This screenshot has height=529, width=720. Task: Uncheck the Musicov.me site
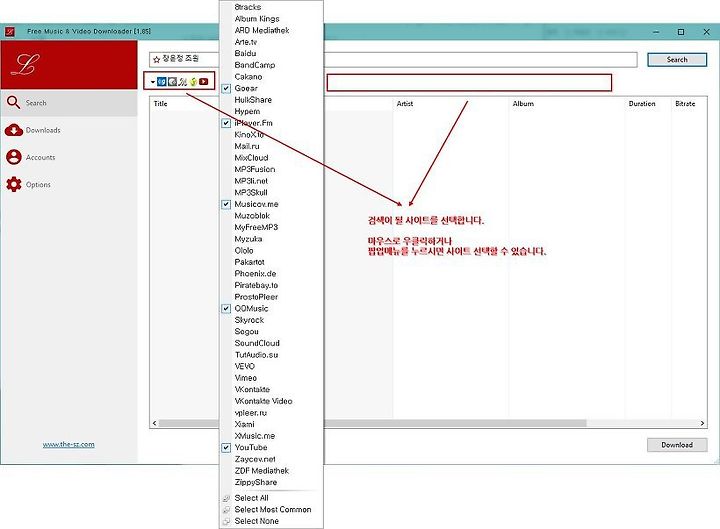tap(226, 204)
